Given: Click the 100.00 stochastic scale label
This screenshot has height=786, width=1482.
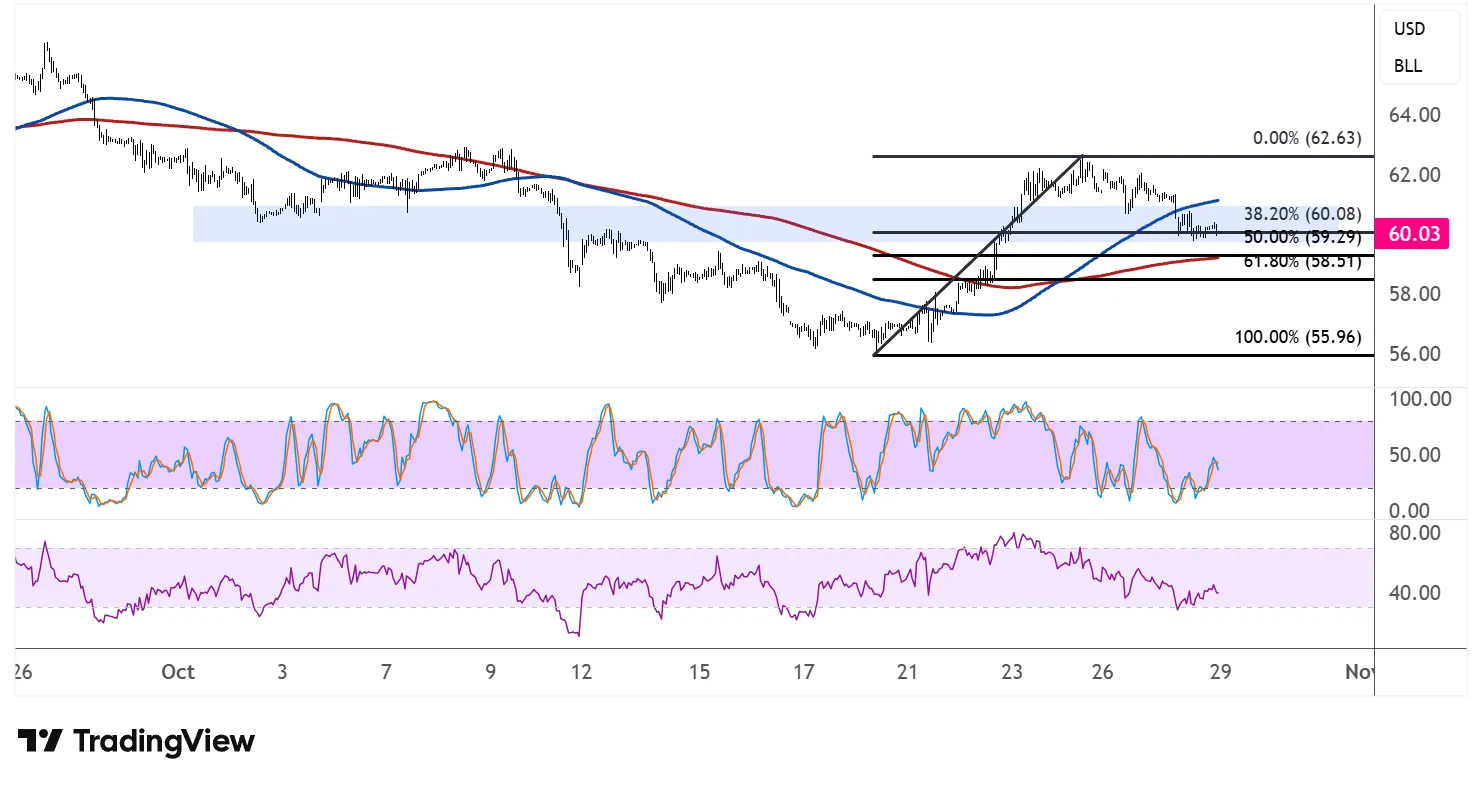Looking at the screenshot, I should (1419, 399).
